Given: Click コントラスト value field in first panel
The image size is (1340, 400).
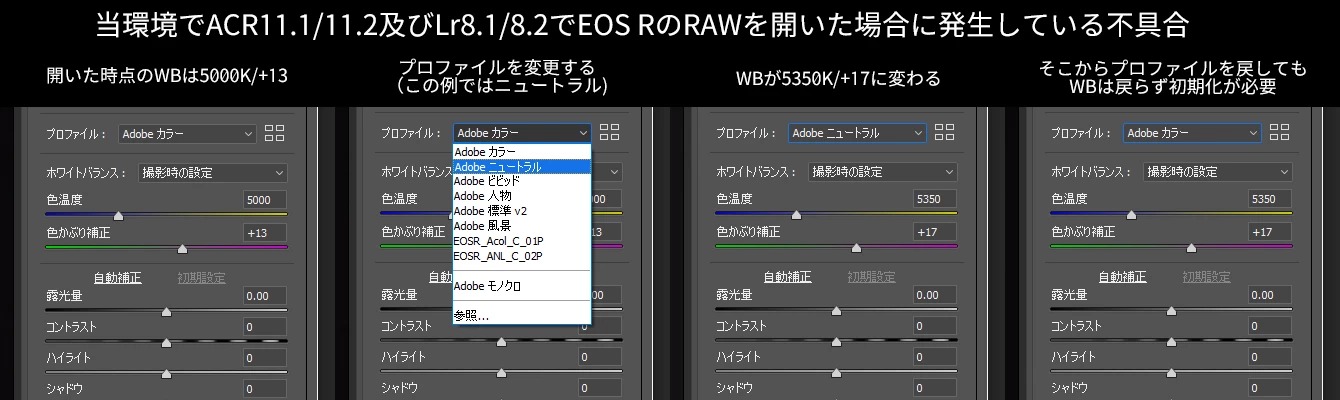Looking at the screenshot, I should pos(264,327).
